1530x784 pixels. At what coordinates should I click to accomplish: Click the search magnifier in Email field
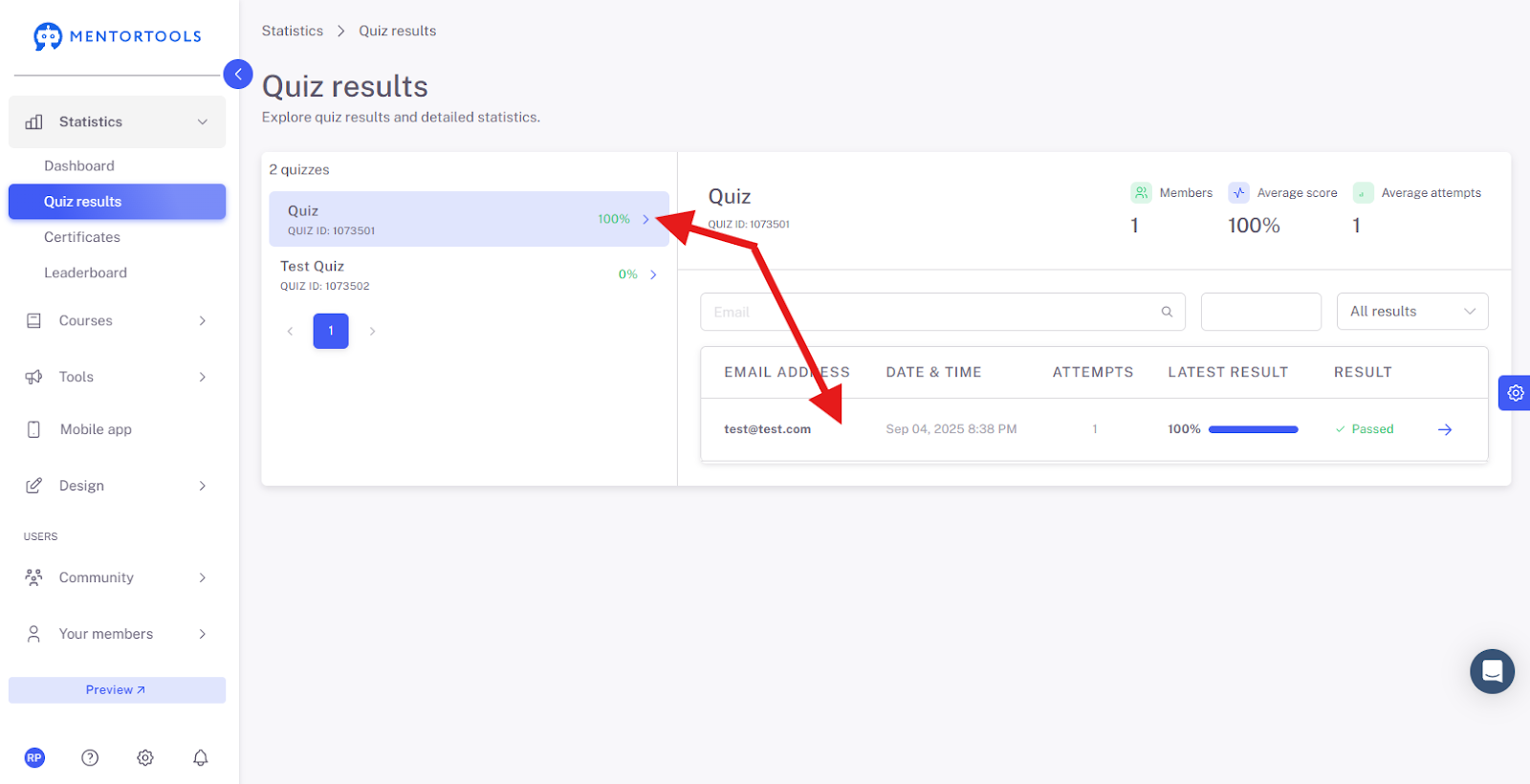[x=1167, y=312]
